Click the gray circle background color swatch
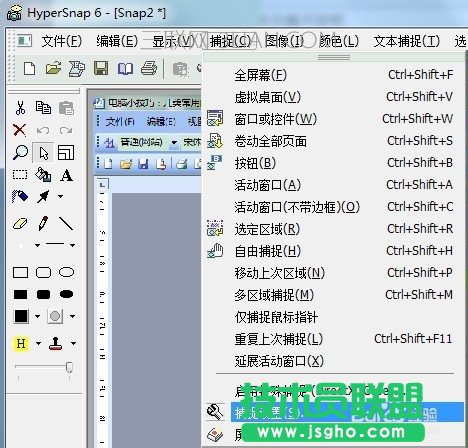This screenshot has width=468, height=448. tap(55, 316)
